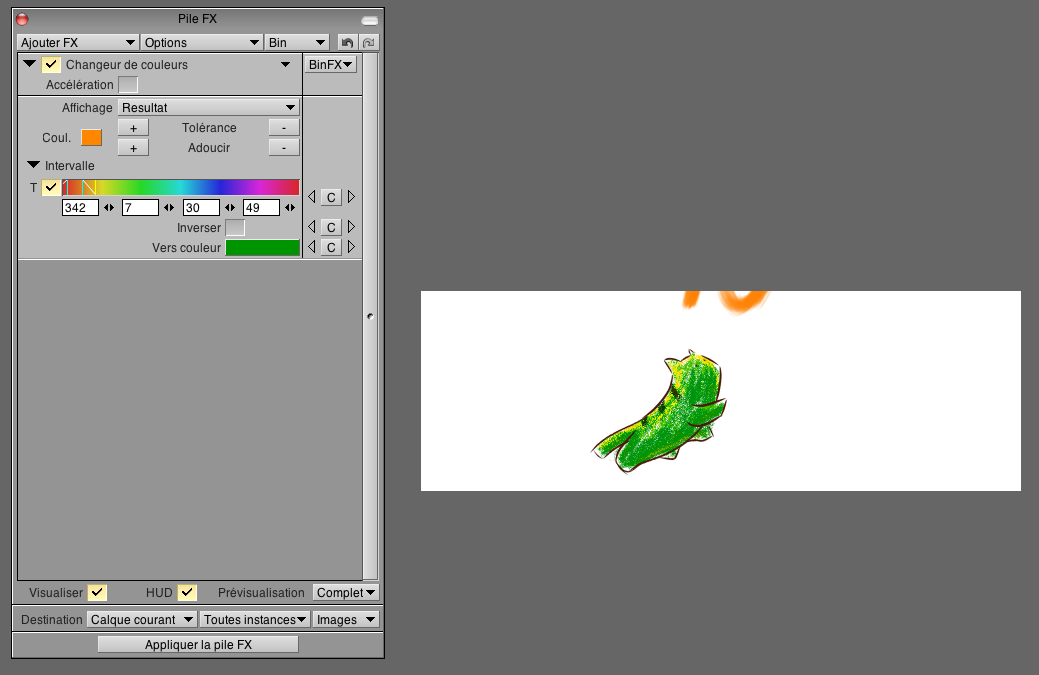Screen dimensions: 1039x675
Task: Open the Options menu
Action: 201,42
